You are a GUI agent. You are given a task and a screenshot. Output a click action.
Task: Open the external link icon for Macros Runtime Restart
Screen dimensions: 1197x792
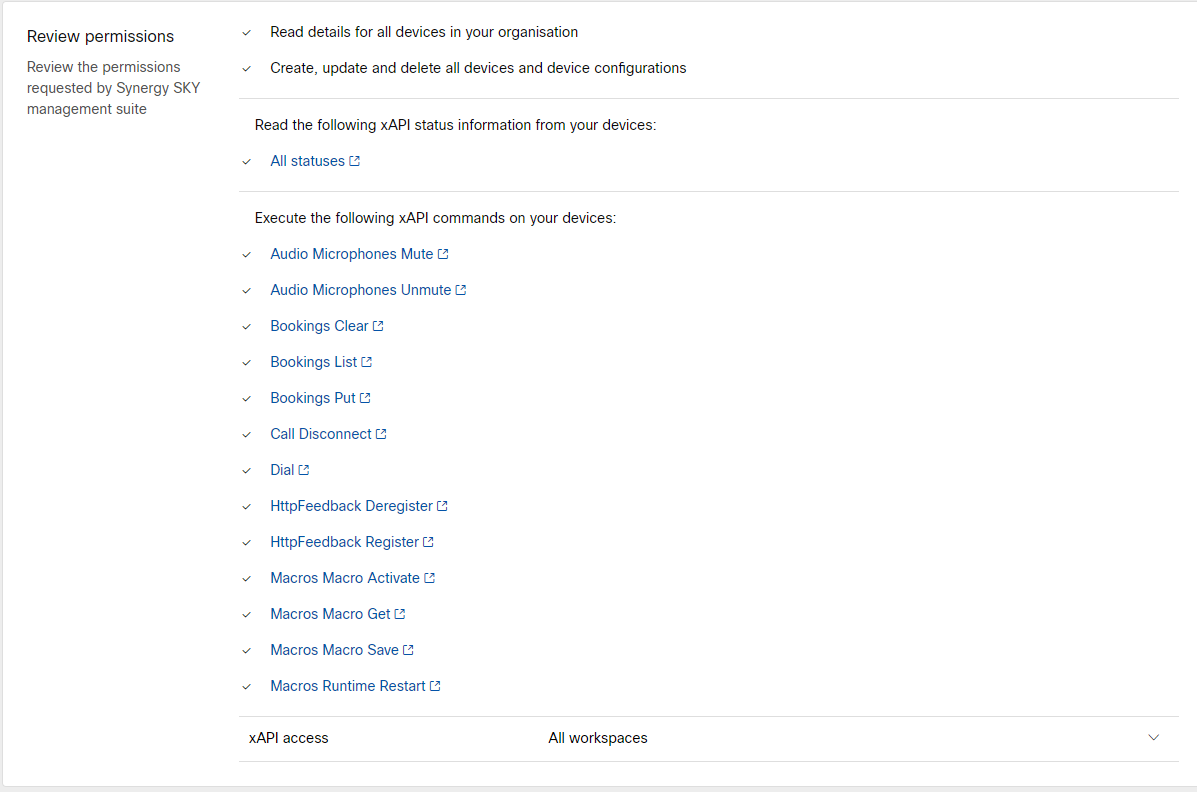click(x=437, y=685)
